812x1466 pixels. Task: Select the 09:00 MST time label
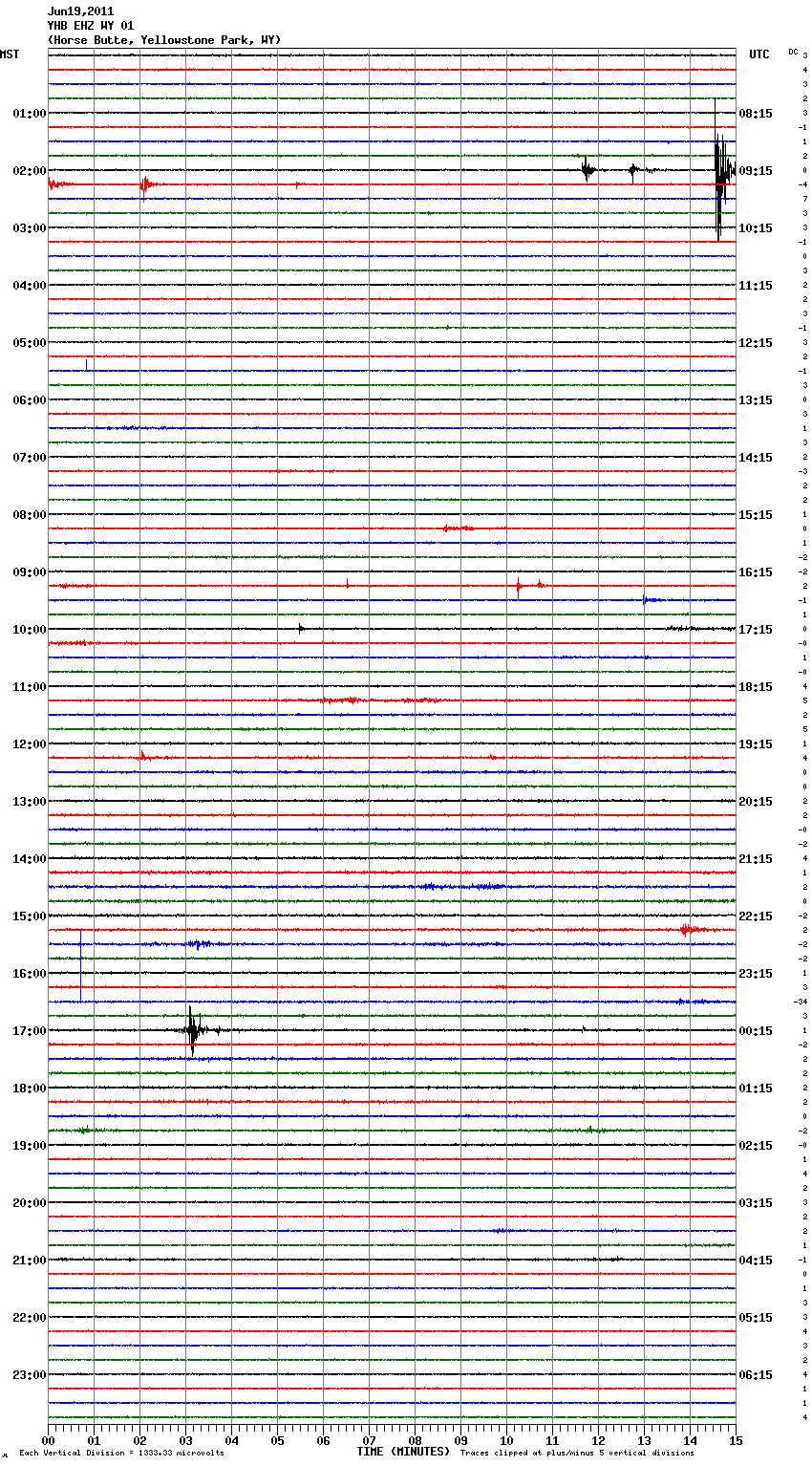click(29, 572)
